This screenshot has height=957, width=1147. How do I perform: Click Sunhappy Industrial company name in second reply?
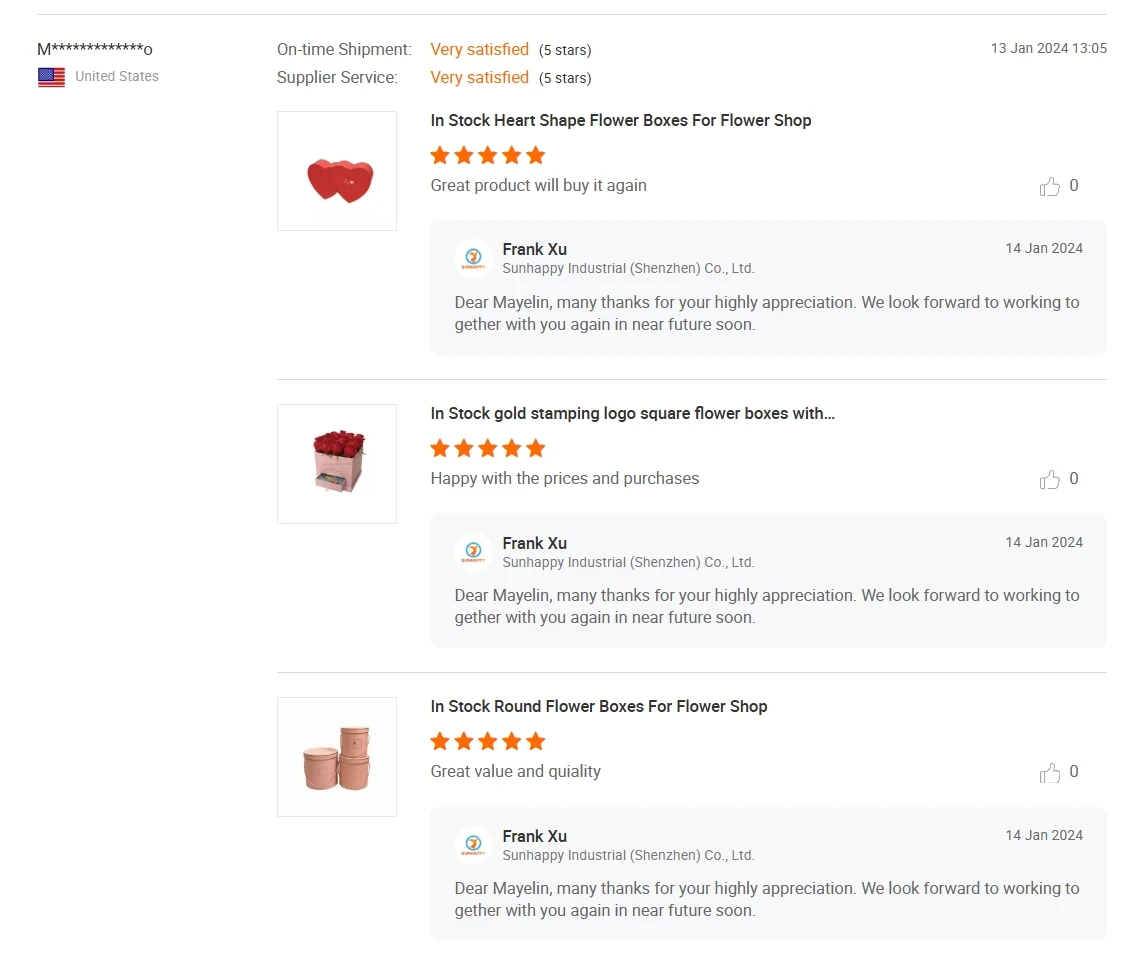627,562
